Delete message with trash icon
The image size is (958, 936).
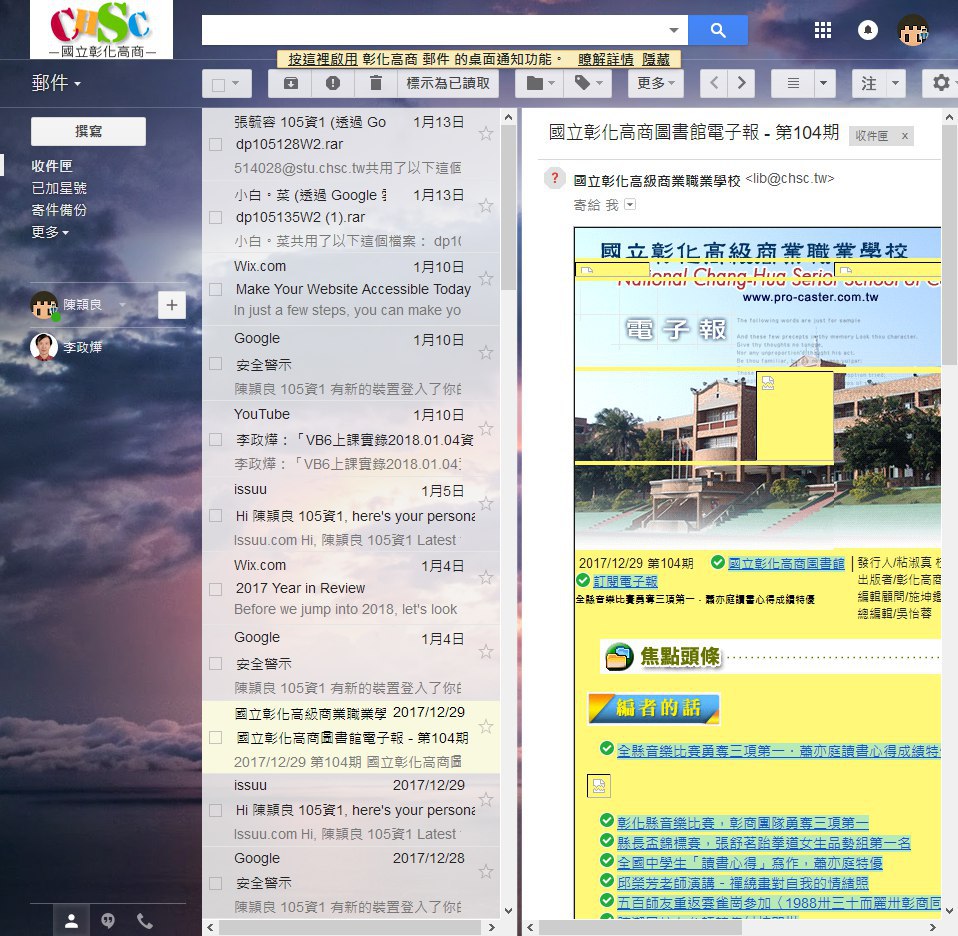tap(376, 83)
